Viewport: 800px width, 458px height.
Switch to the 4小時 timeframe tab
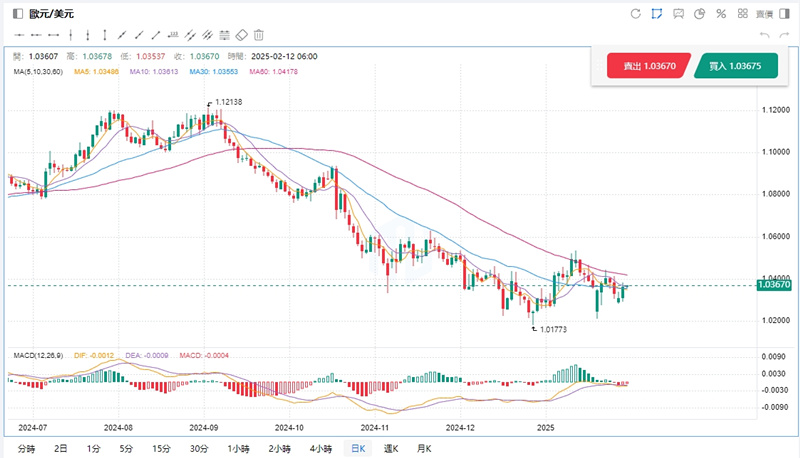point(320,449)
